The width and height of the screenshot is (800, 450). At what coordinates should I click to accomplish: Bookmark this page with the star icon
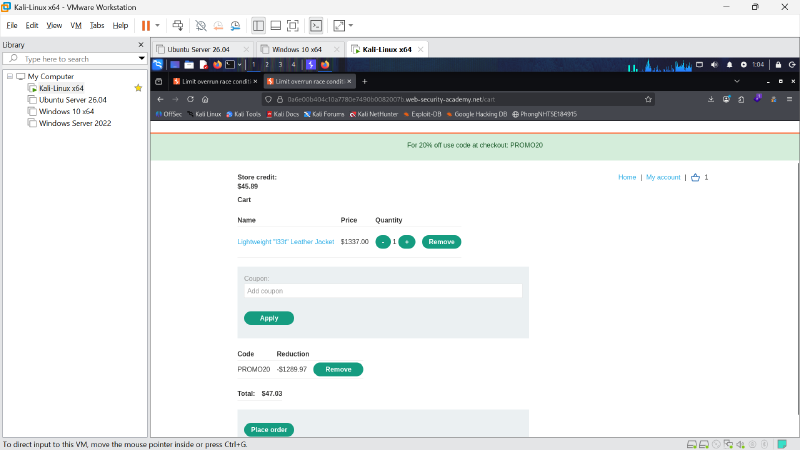click(x=648, y=99)
